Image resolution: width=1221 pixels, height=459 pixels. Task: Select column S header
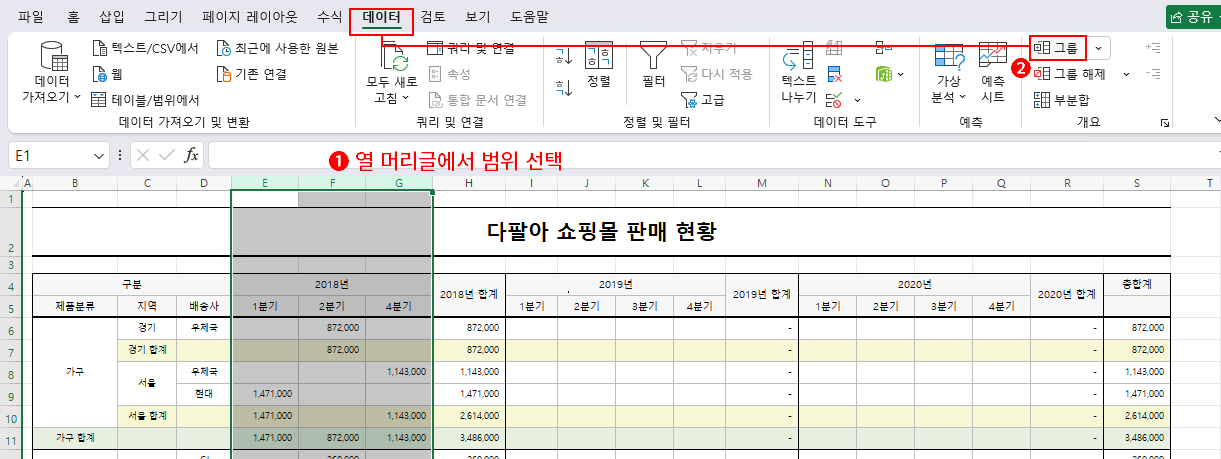[1136, 183]
